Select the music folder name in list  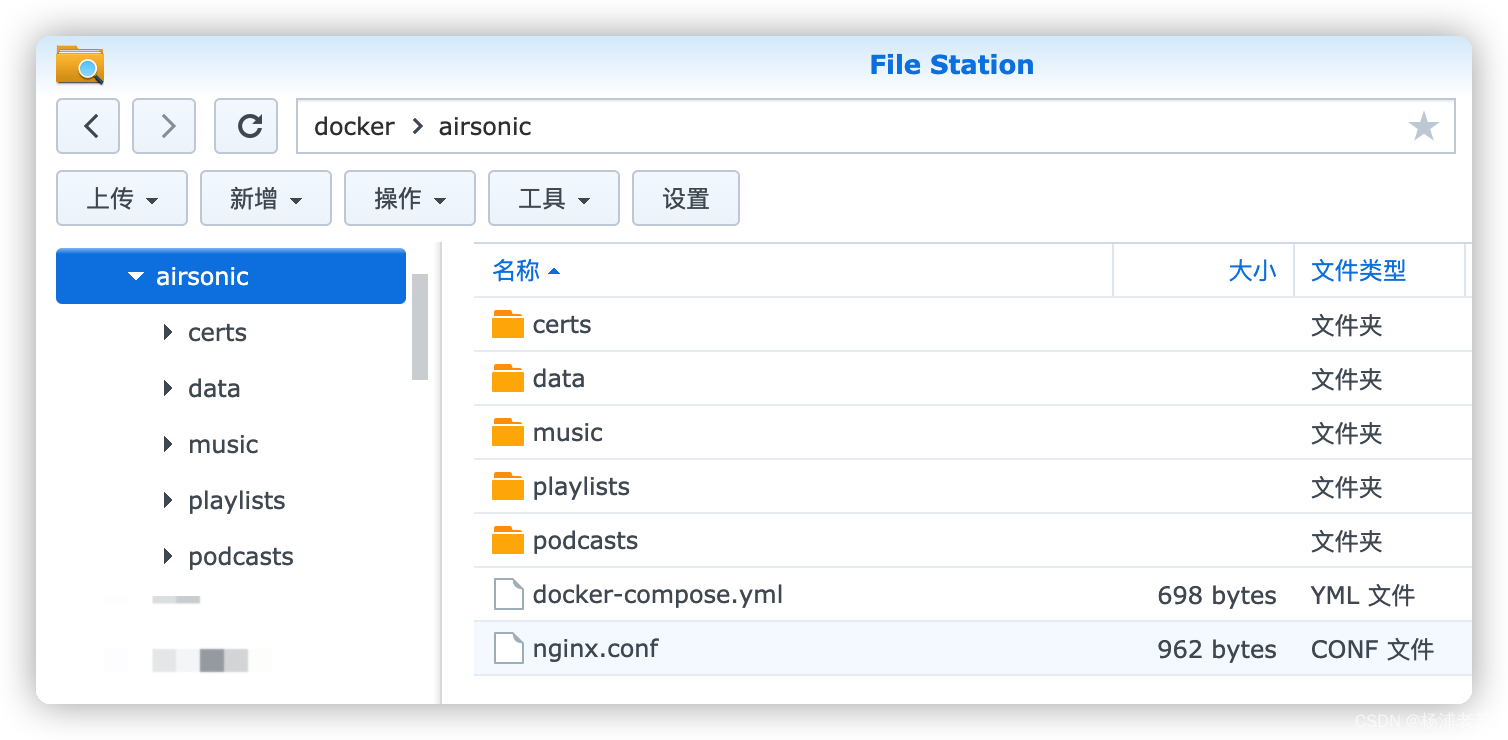click(x=568, y=432)
